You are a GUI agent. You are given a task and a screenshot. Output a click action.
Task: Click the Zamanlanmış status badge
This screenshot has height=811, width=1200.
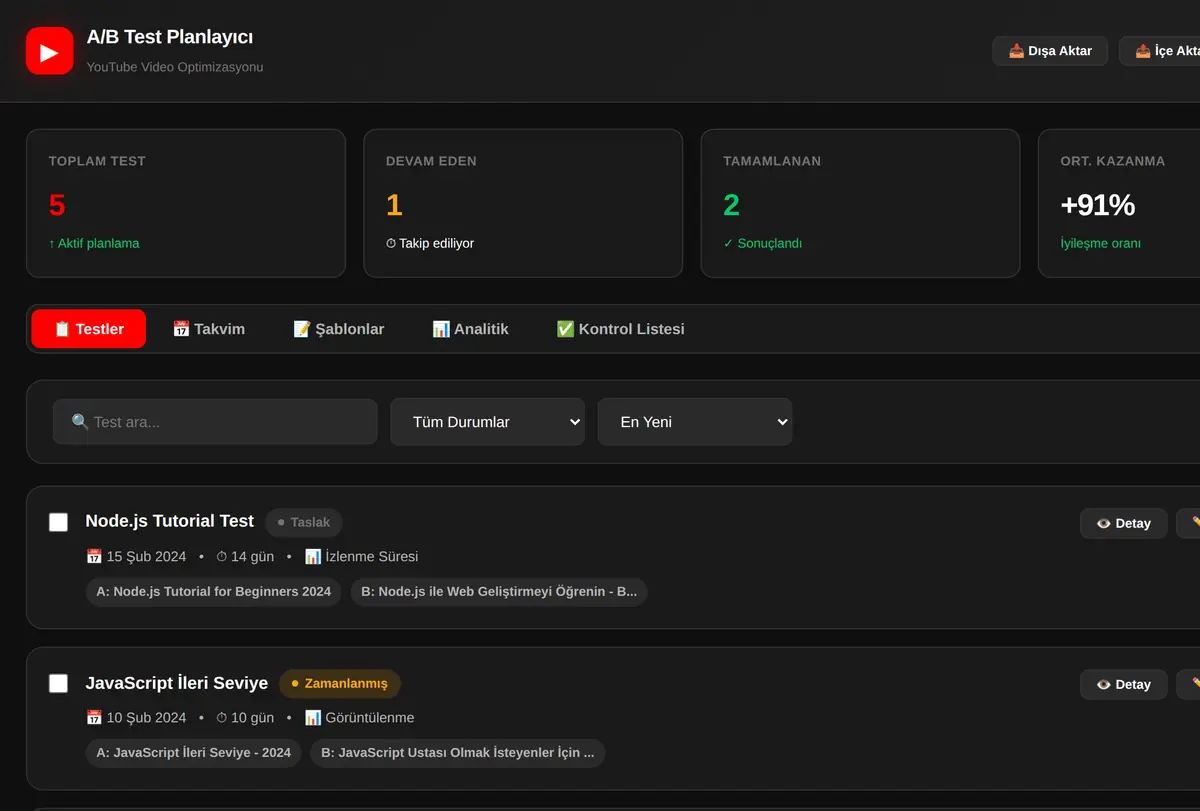coord(340,684)
